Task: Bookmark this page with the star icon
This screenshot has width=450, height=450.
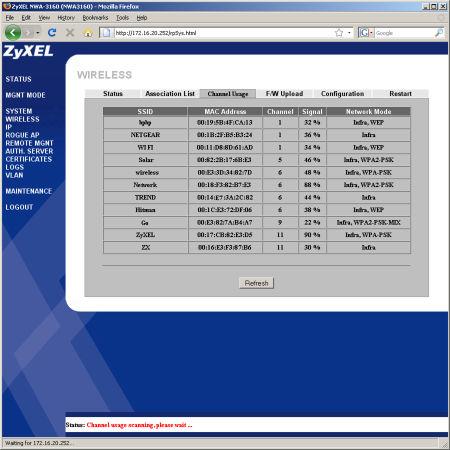Action: coord(339,33)
